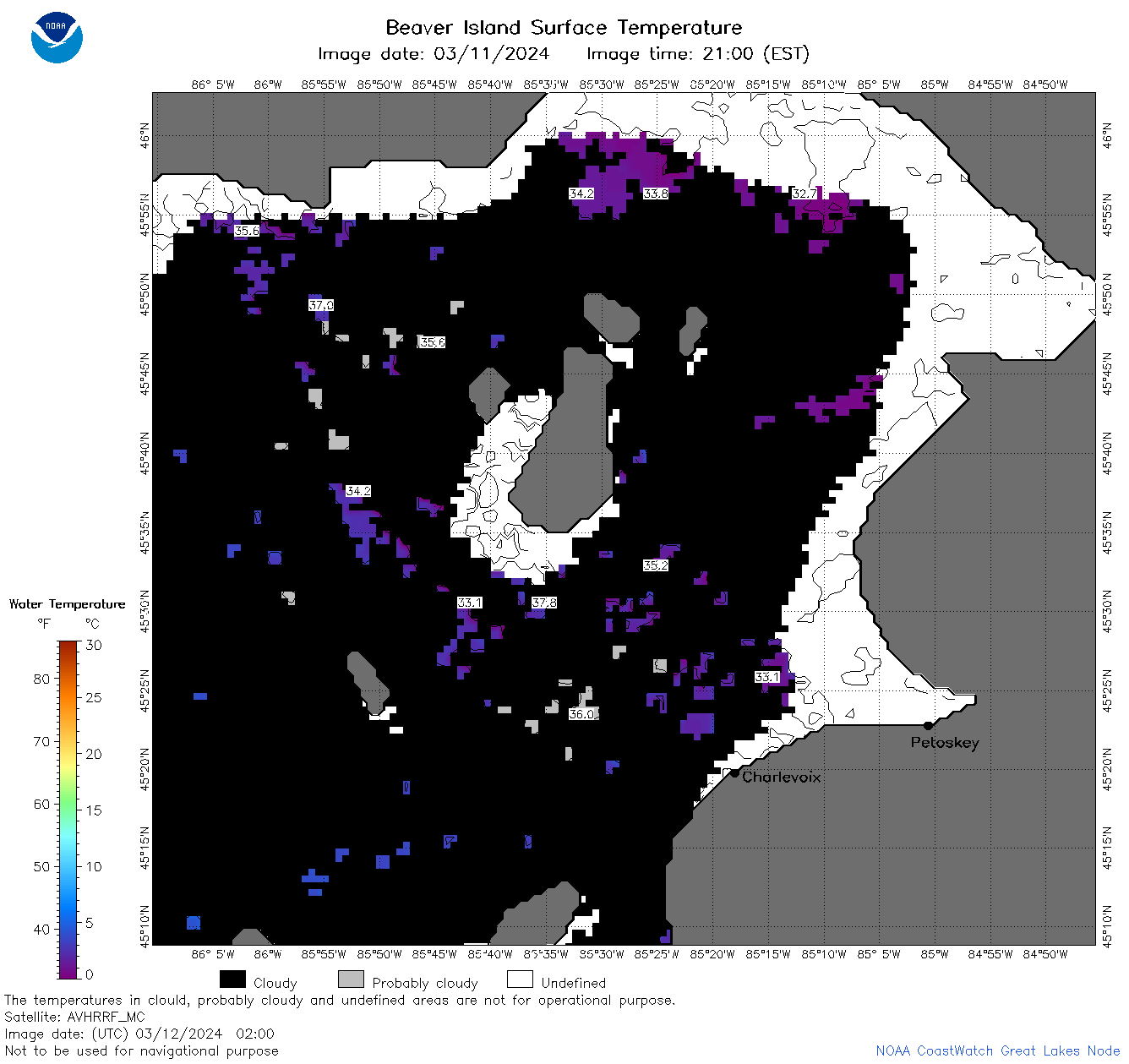The width and height of the screenshot is (1129, 1064).
Task: Click the black dot marking Charlevoix
Action: pos(734,772)
